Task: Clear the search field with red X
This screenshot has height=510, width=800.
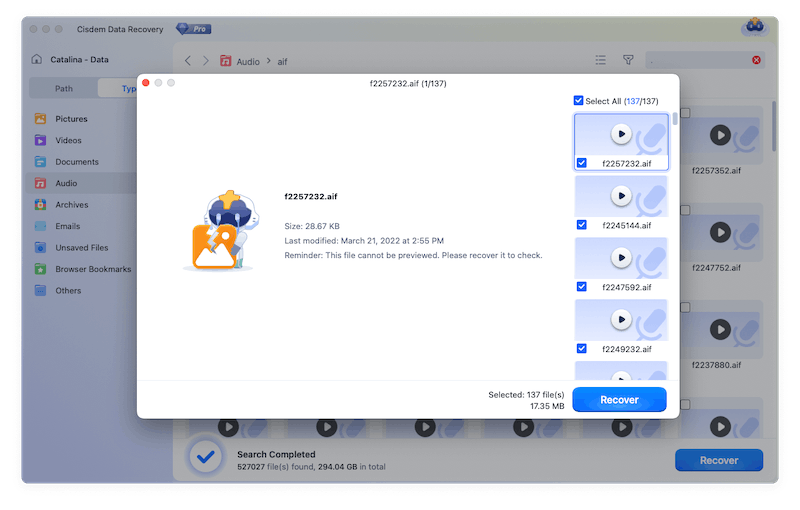Action: pyautogui.click(x=756, y=60)
